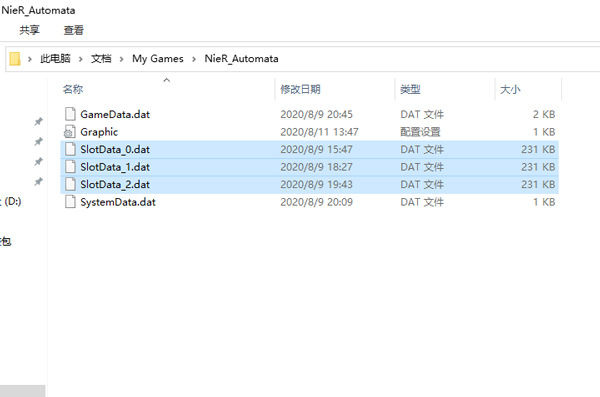Click the SlotData_1.dat file icon
Viewport: 600px width, 397px height.
click(70, 167)
